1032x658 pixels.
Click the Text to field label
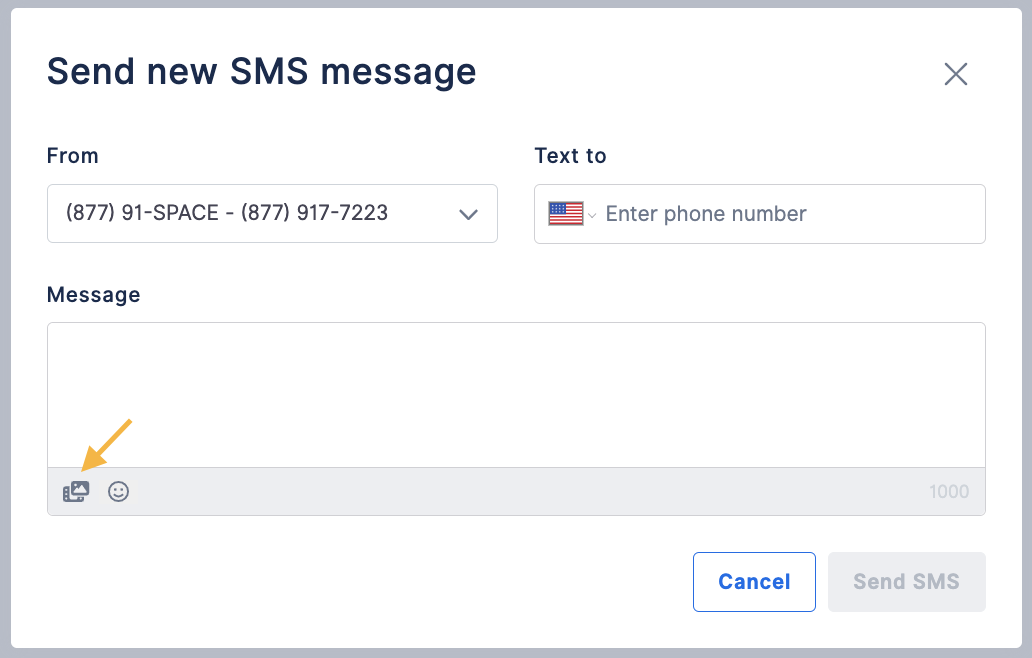[570, 156]
